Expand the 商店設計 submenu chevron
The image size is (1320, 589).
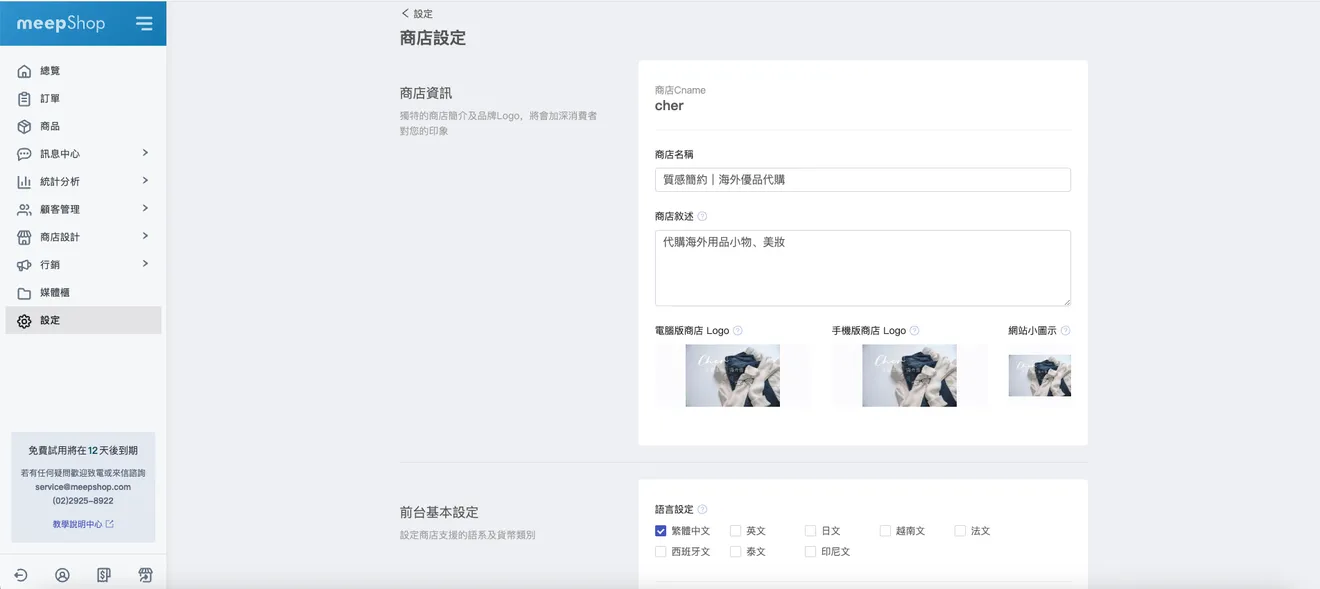click(x=145, y=236)
